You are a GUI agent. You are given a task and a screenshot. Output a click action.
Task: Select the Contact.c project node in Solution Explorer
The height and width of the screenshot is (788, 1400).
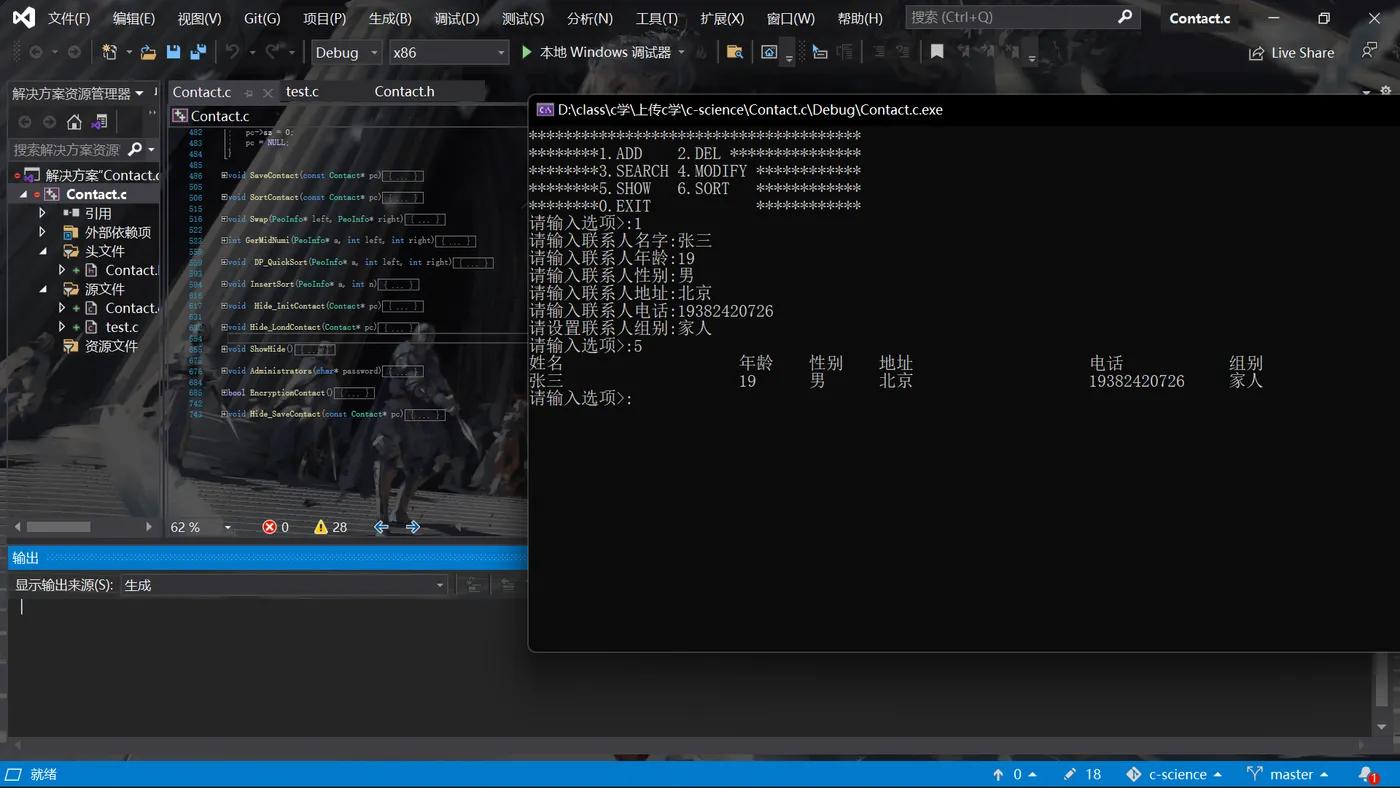[x=96, y=194]
